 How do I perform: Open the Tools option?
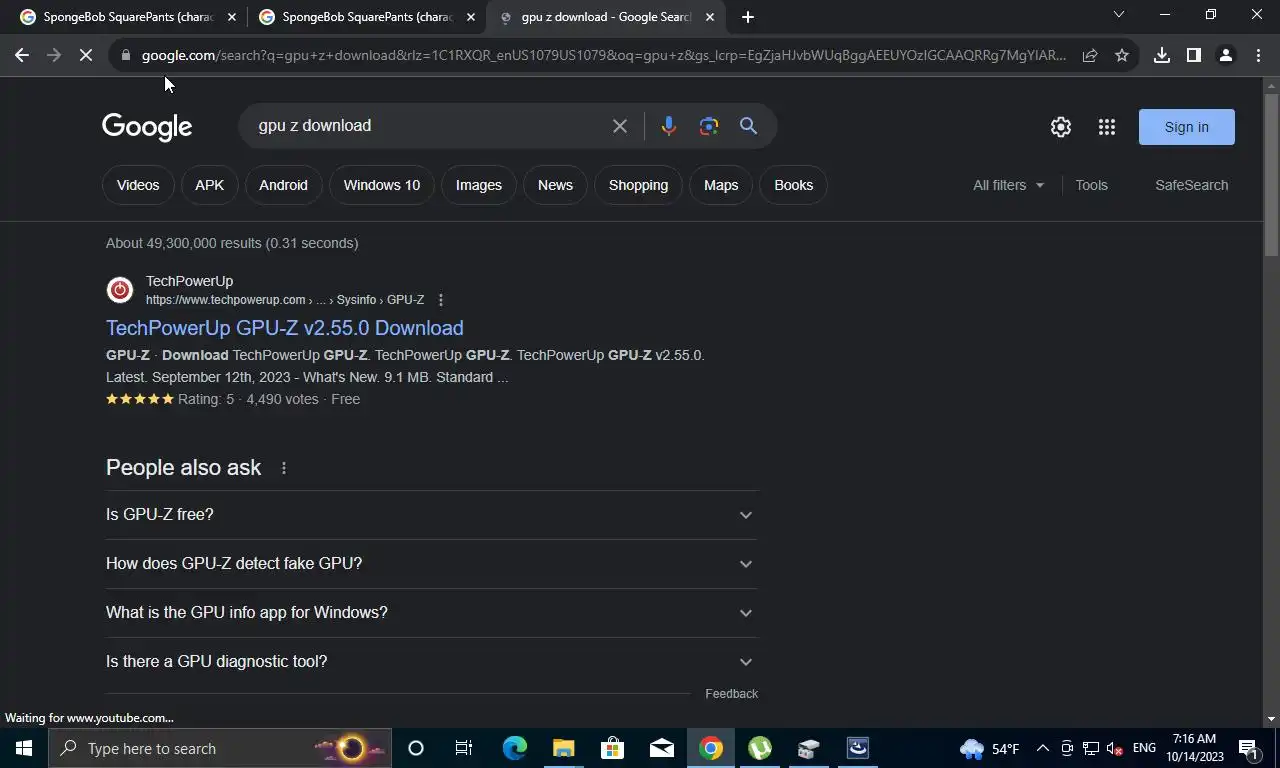click(x=1091, y=185)
